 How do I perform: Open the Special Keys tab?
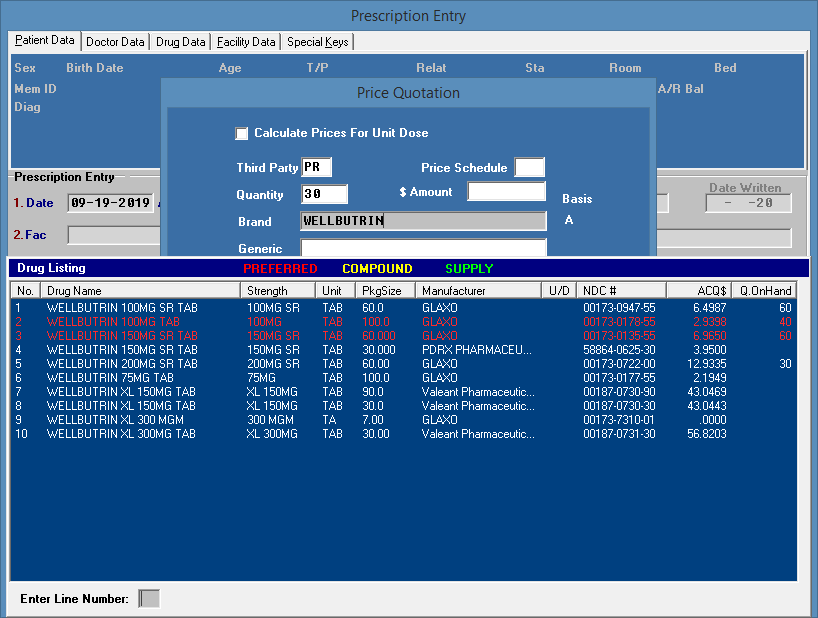(x=317, y=42)
